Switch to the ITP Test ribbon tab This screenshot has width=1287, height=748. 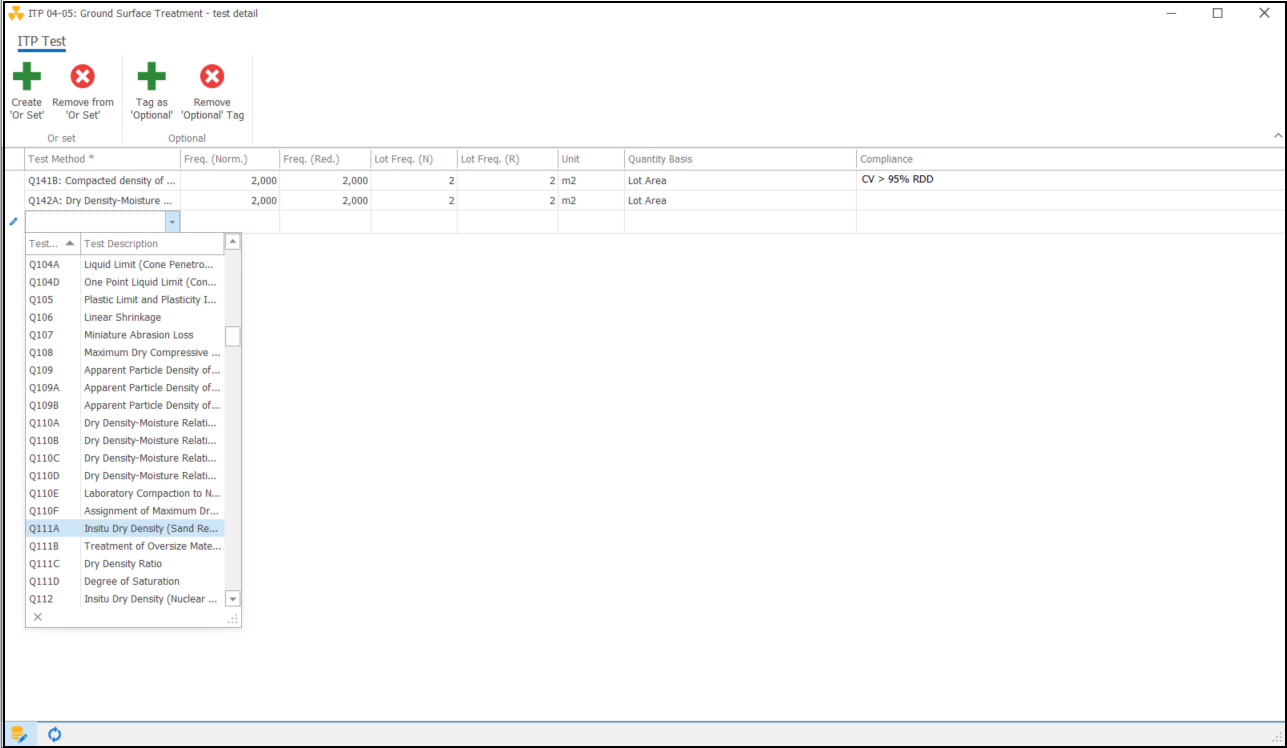pos(42,42)
